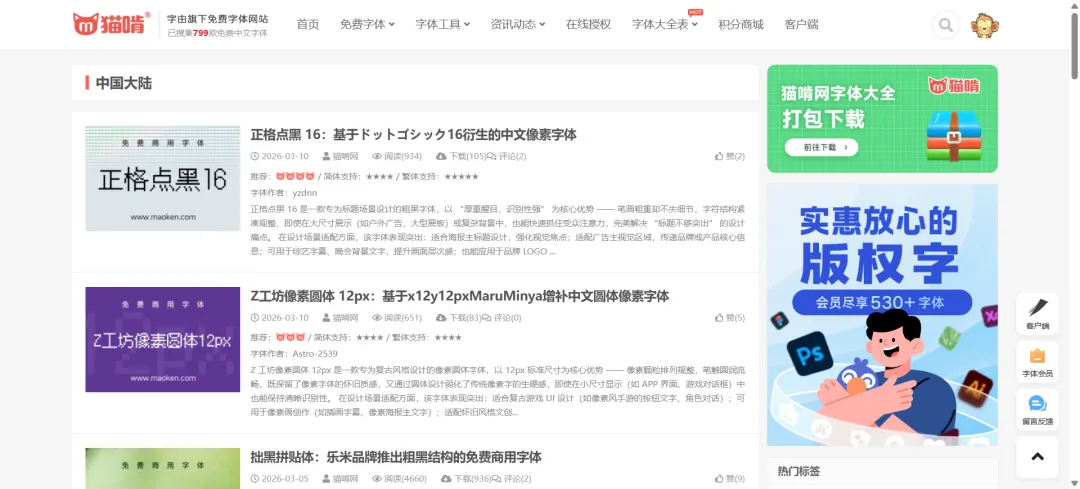Image resolution: width=1080 pixels, height=489 pixels.
Task: Expand the 字体工具 dropdown menu
Action: pos(443,24)
